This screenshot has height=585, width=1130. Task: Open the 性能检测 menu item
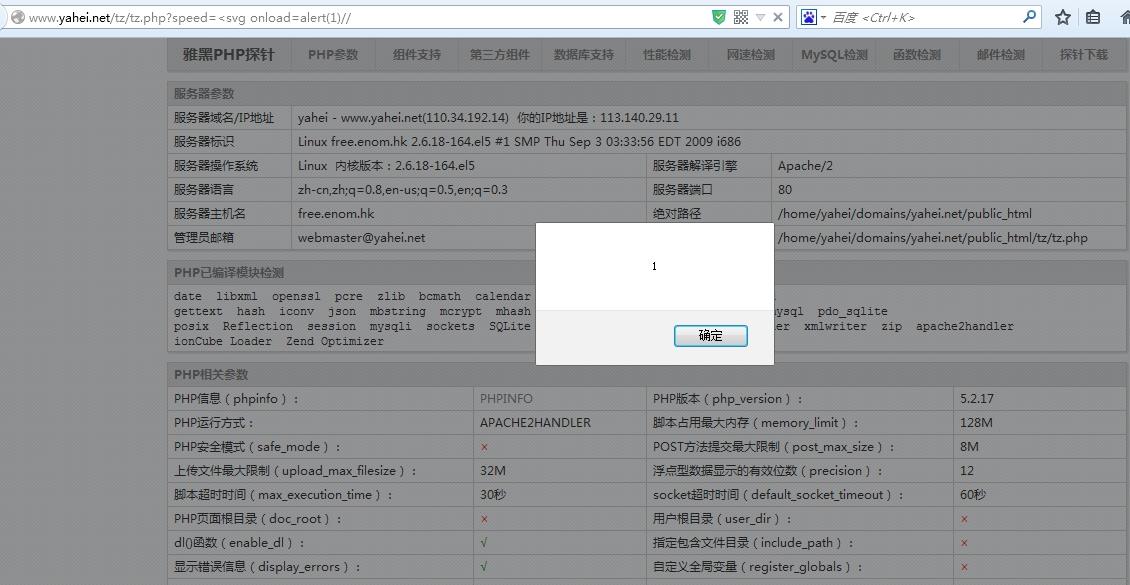(x=665, y=55)
